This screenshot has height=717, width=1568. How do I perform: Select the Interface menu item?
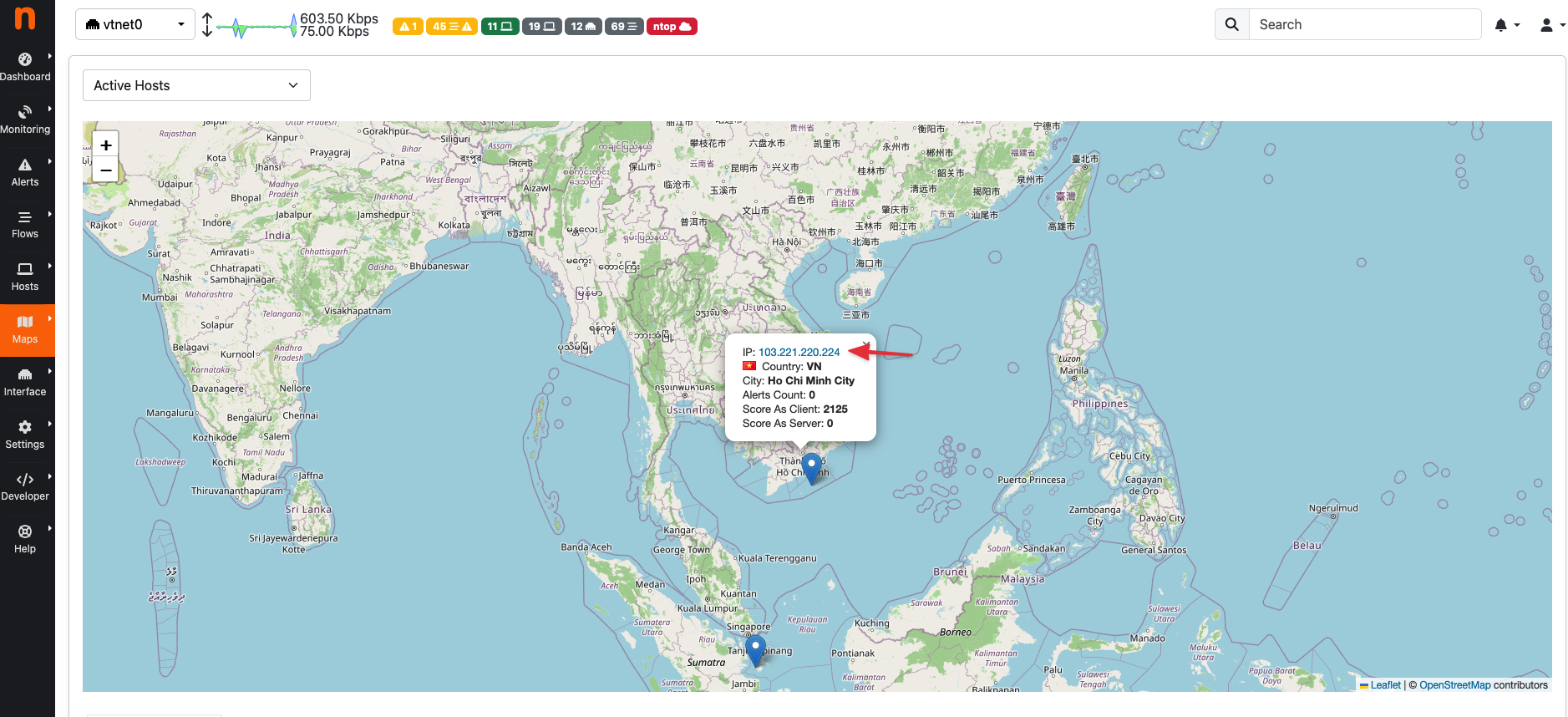click(x=25, y=383)
